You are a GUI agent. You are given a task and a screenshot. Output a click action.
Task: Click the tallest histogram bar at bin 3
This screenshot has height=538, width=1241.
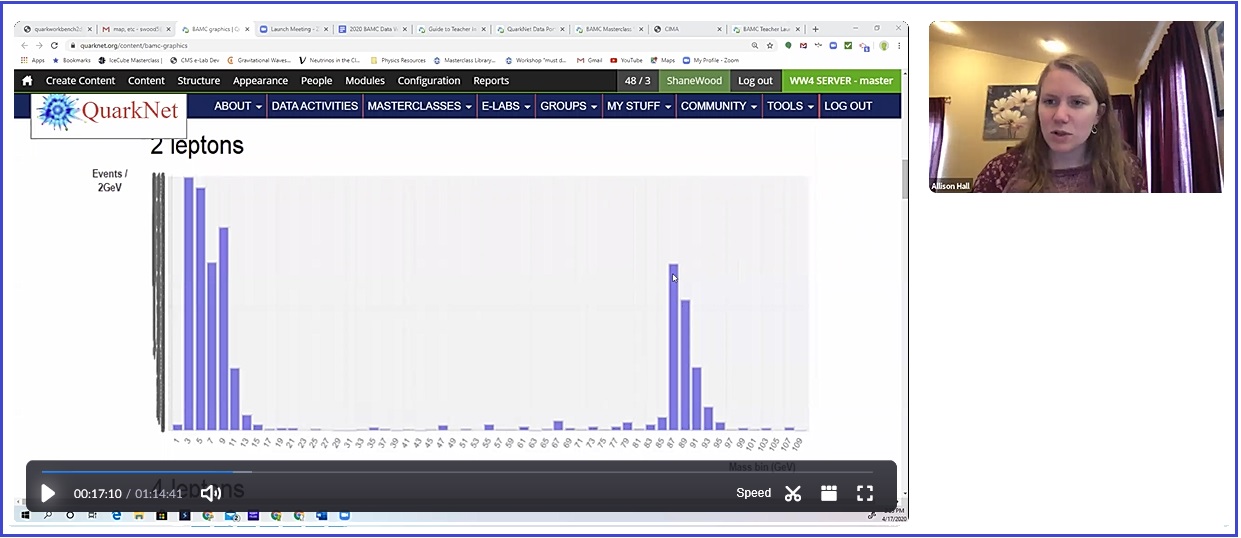click(188, 303)
